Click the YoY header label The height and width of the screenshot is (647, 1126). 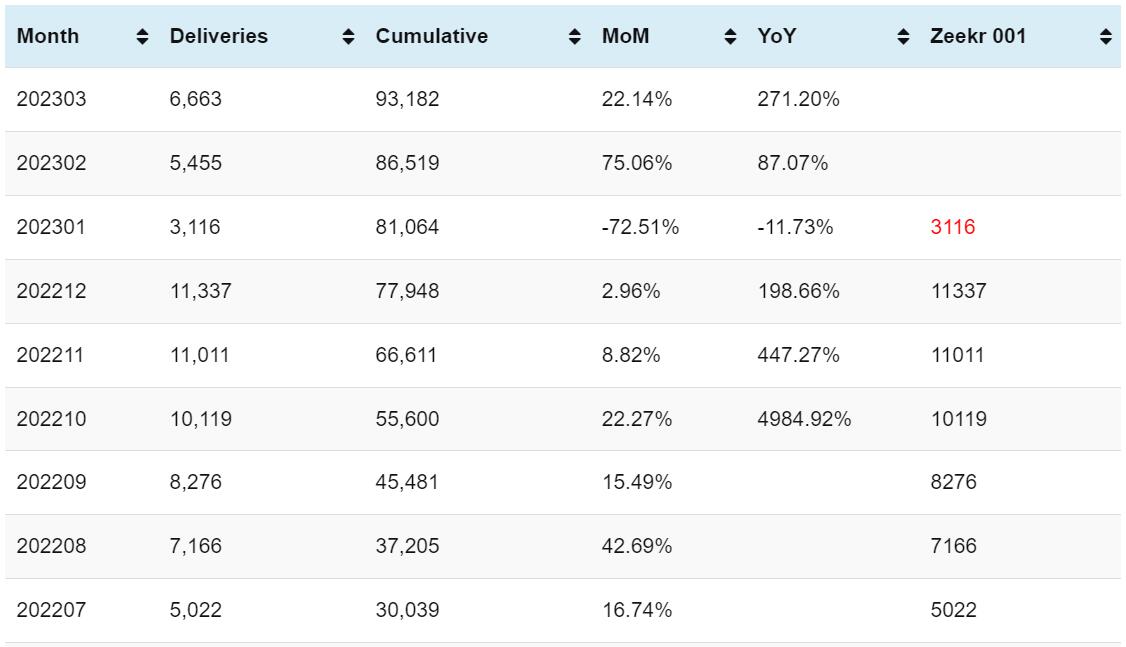(776, 37)
